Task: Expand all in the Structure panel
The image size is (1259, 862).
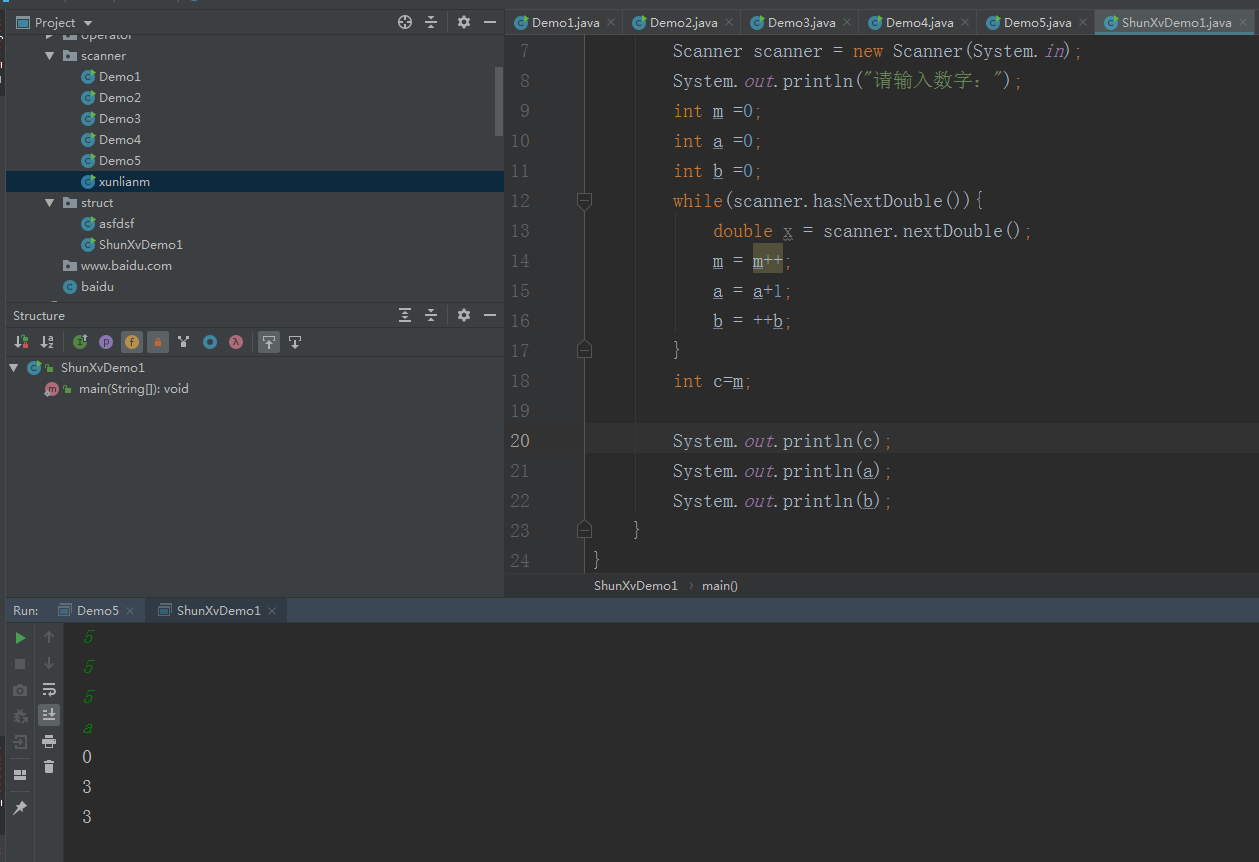Action: (x=405, y=315)
